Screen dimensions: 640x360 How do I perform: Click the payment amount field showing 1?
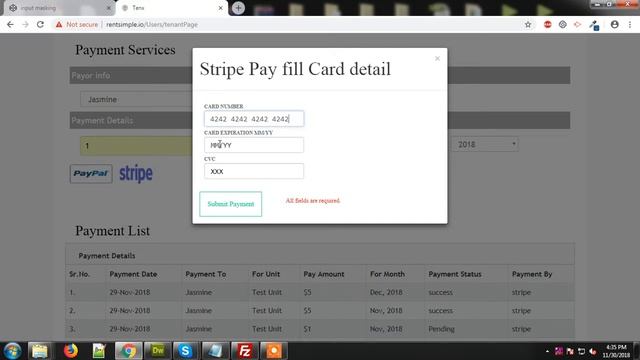tap(136, 146)
